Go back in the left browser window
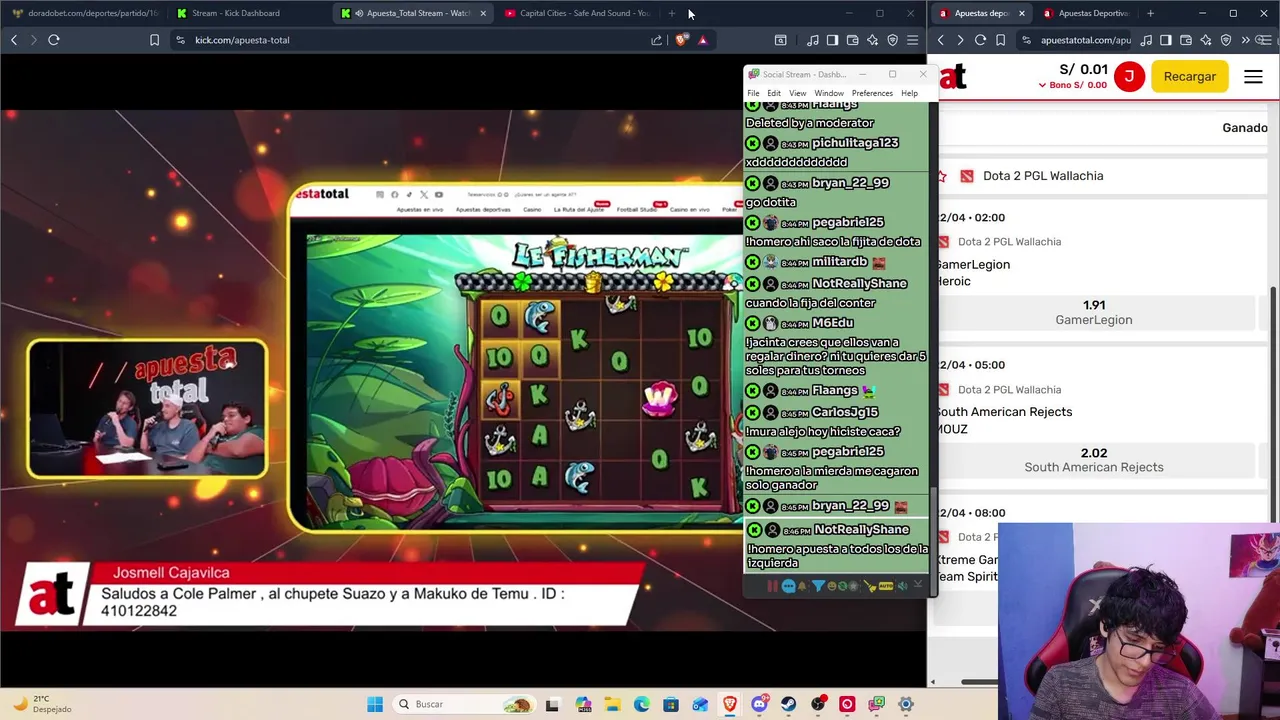The height and width of the screenshot is (720, 1280). click(14, 40)
